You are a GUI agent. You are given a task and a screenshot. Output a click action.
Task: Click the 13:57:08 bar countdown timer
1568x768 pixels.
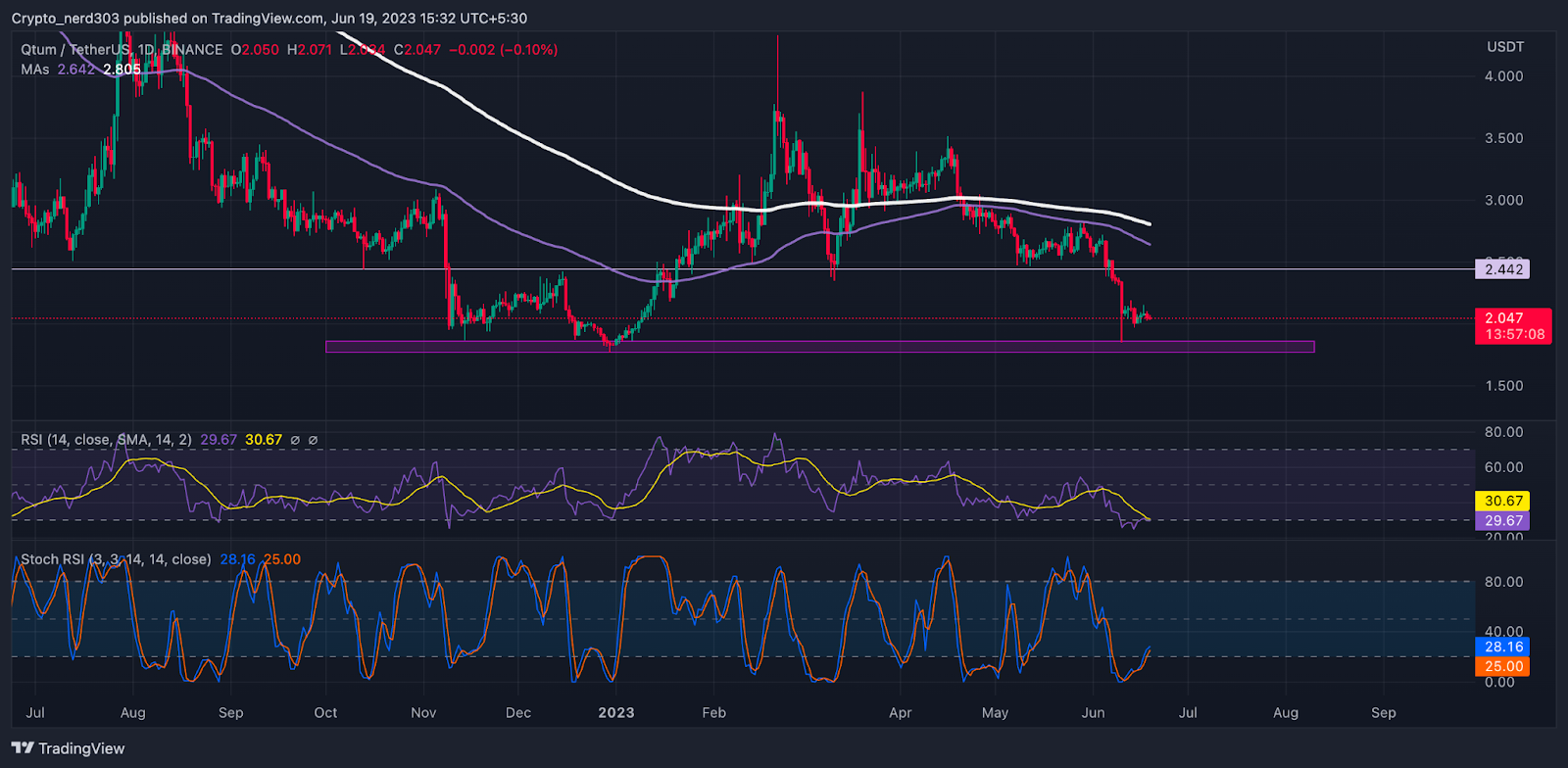1514,334
